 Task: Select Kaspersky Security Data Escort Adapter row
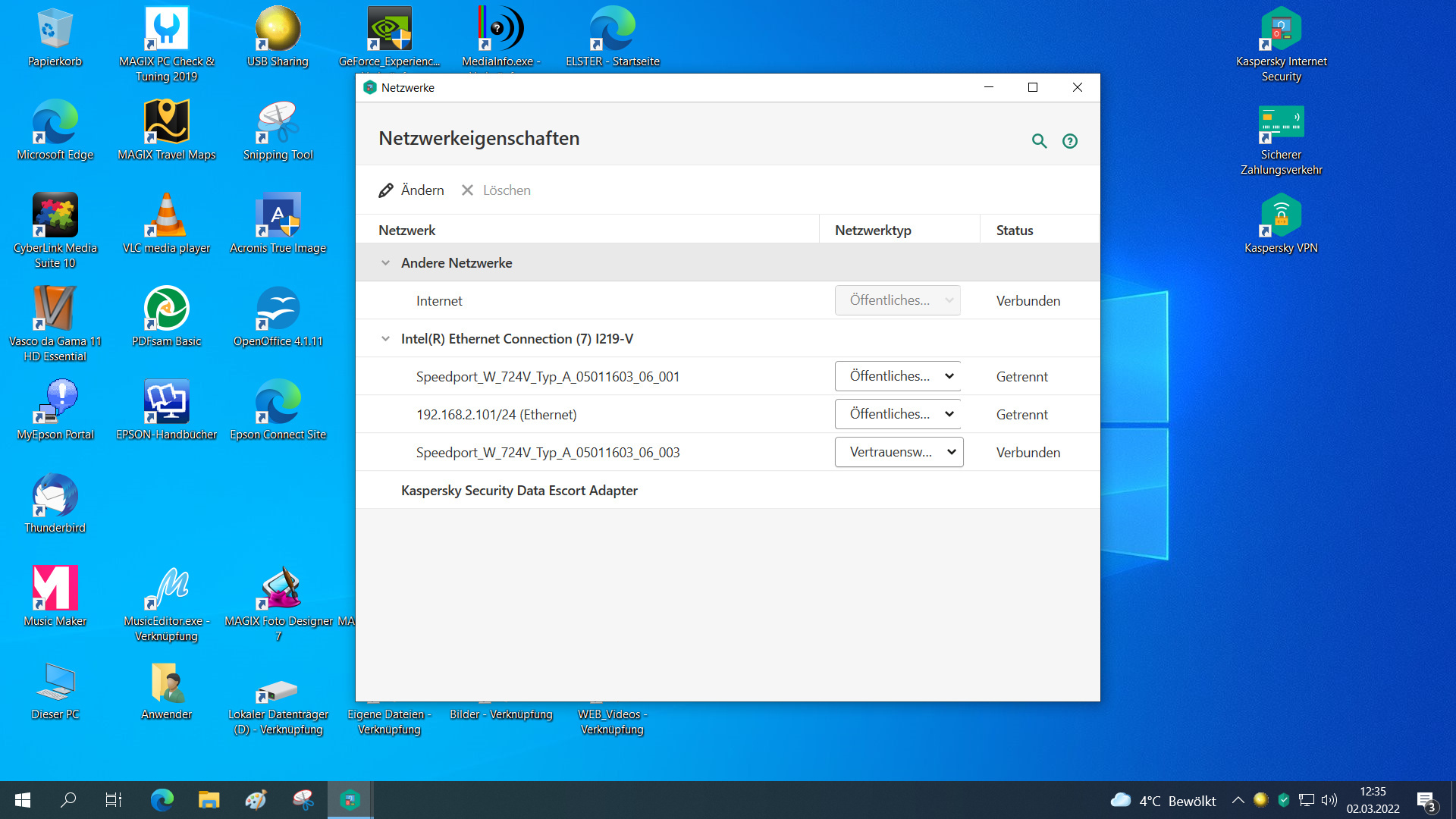tap(728, 490)
